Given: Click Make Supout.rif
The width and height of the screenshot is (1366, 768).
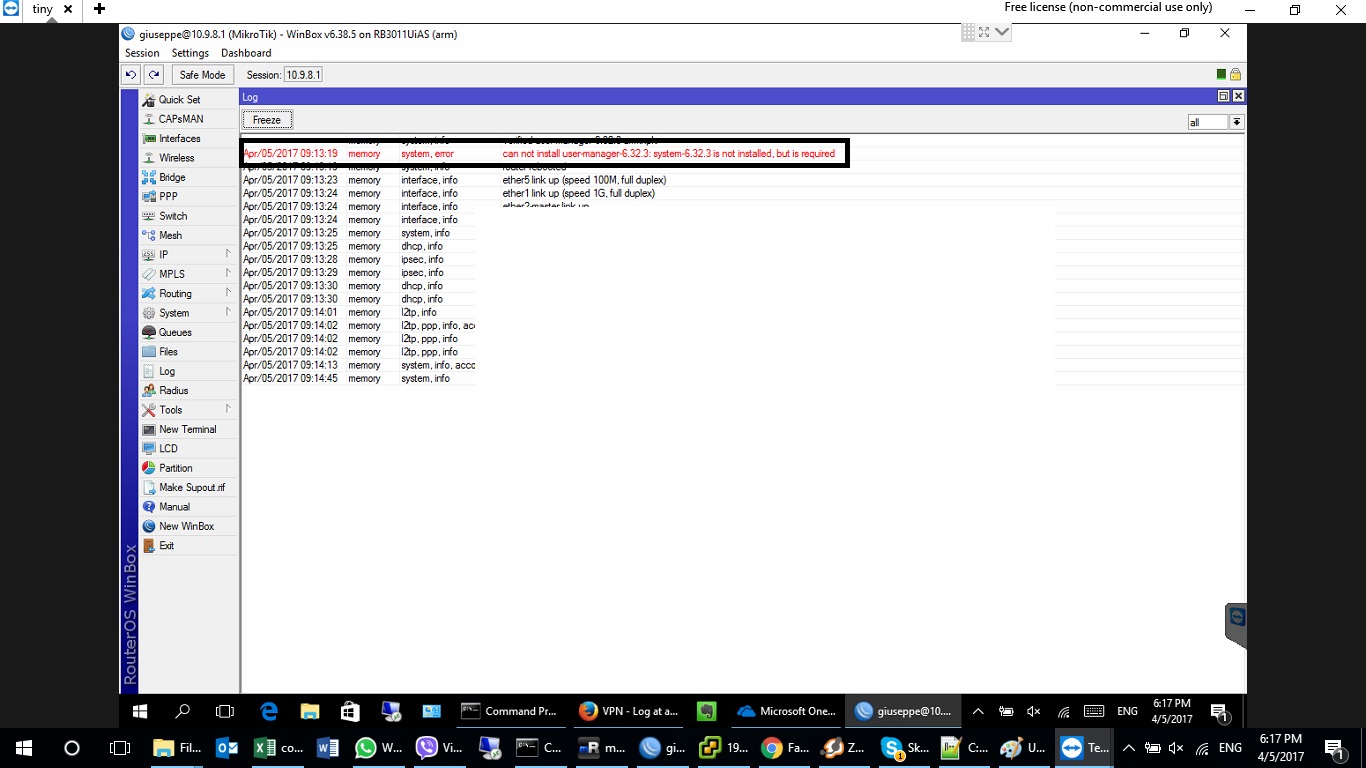Looking at the screenshot, I should (x=191, y=487).
